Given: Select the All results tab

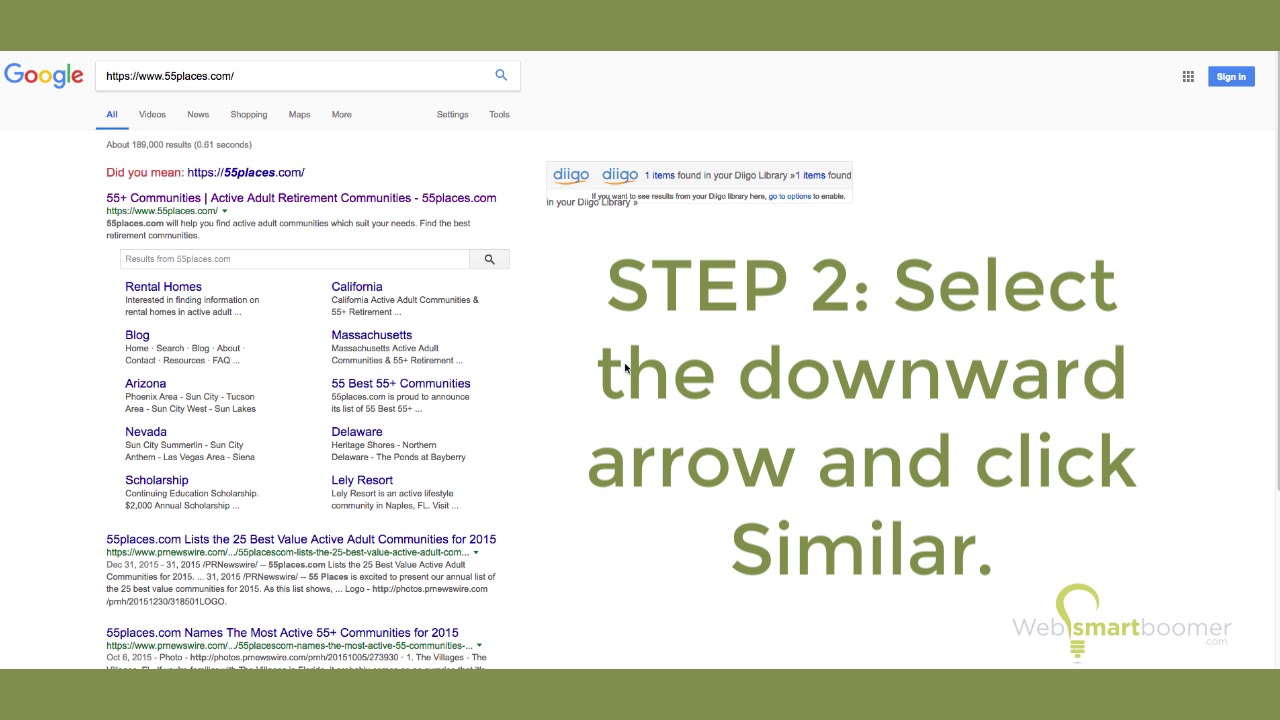Looking at the screenshot, I should [x=112, y=115].
